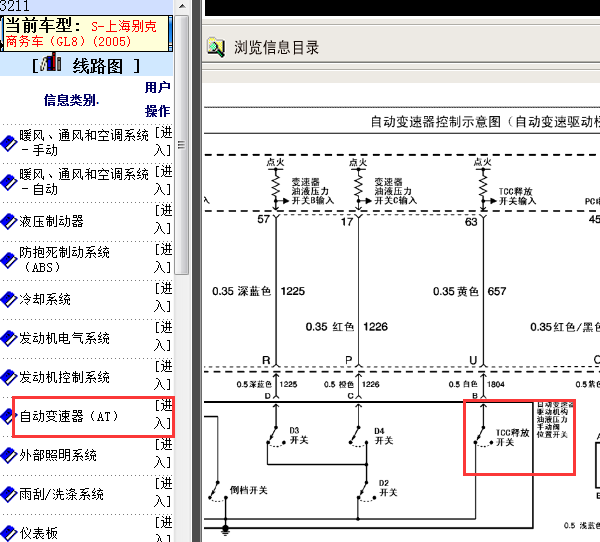
Task: Click book icon beside 外部照明系统
Action: tap(8, 455)
